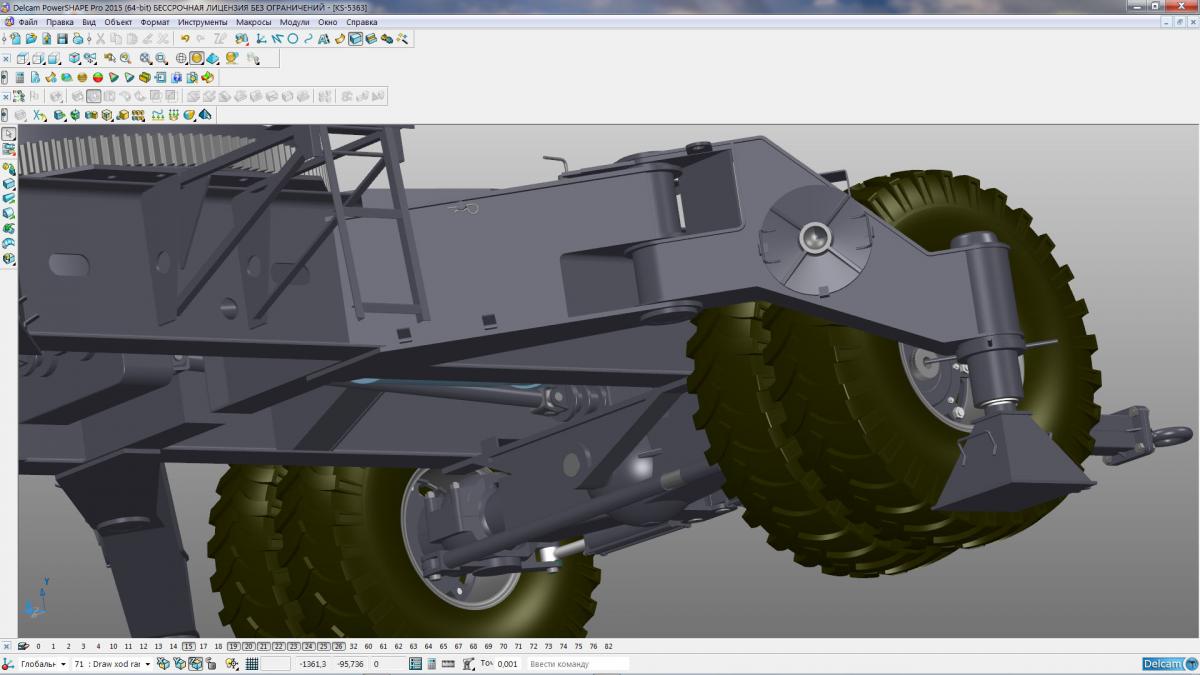Close the fourth toolbar with its X button
1200x675 pixels.
tap(6, 96)
